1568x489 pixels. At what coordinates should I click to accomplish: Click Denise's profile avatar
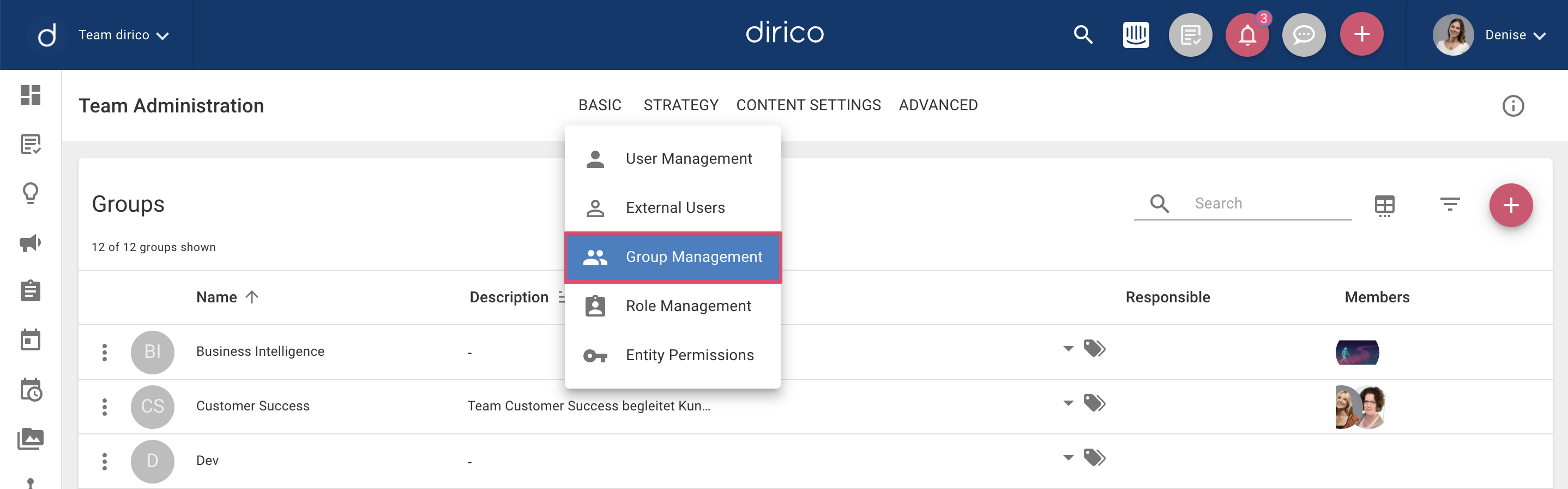1453,35
